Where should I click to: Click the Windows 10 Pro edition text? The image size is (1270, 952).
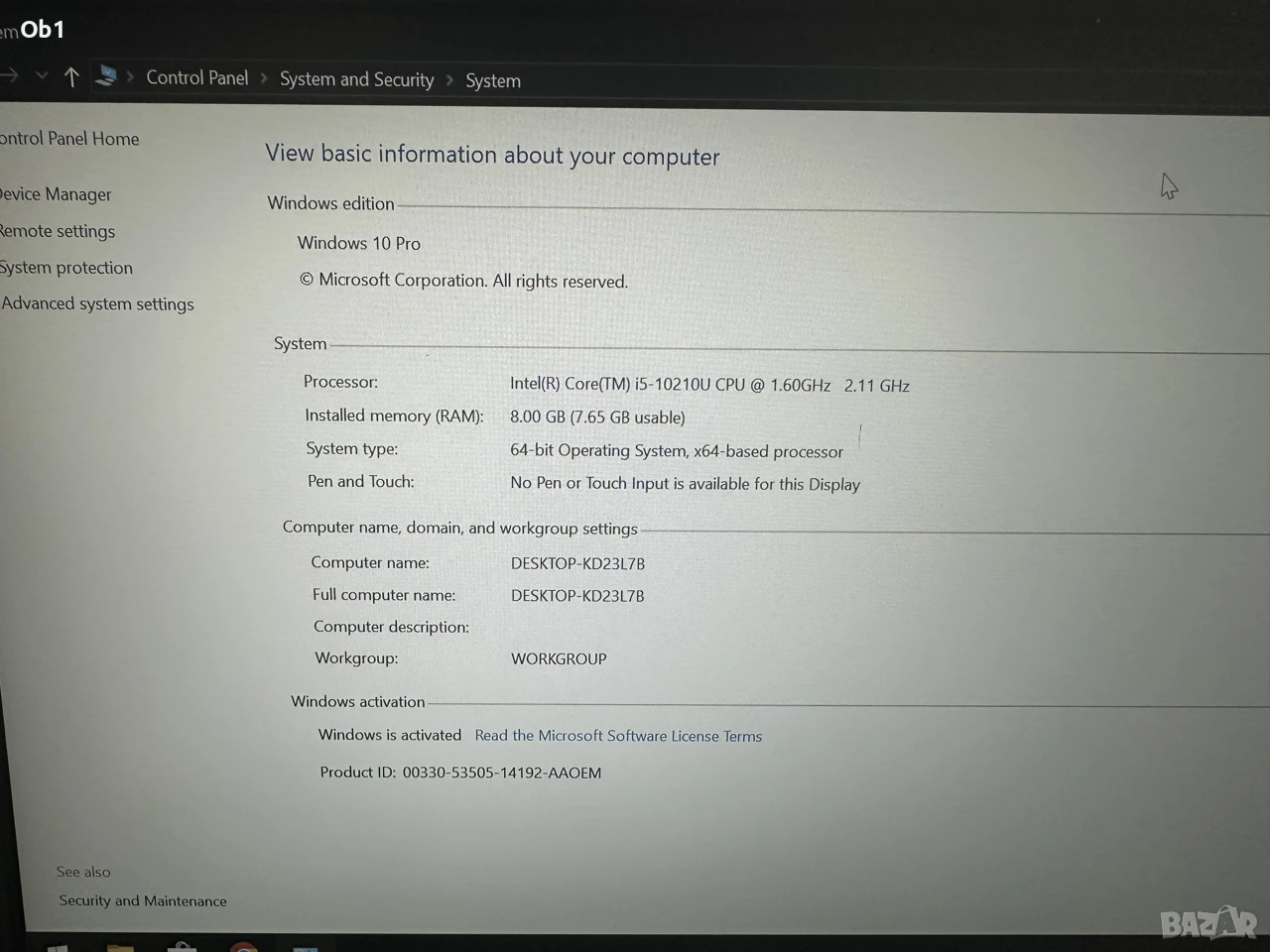359,243
